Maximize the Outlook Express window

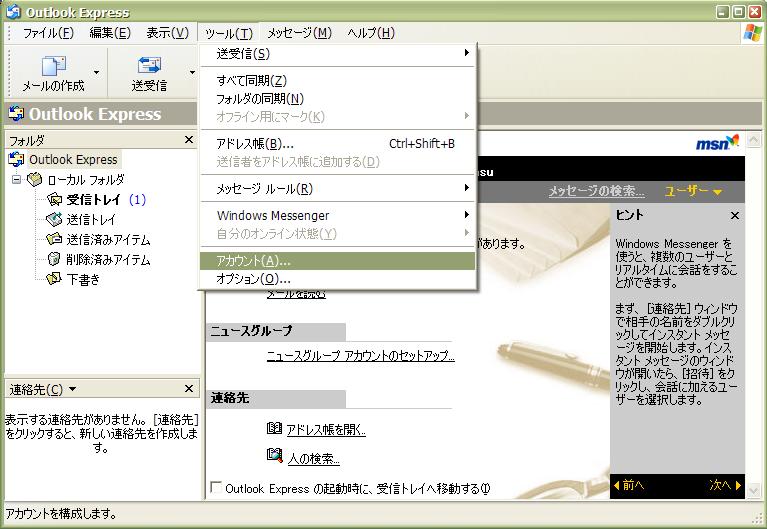coord(739,12)
